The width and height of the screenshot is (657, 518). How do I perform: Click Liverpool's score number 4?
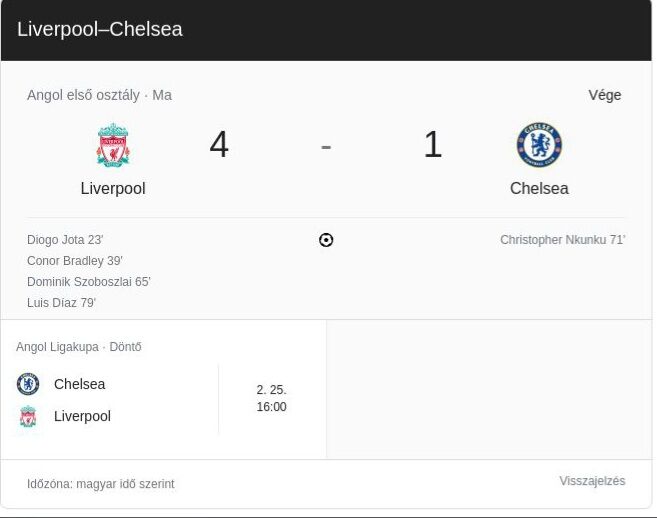[x=219, y=145]
